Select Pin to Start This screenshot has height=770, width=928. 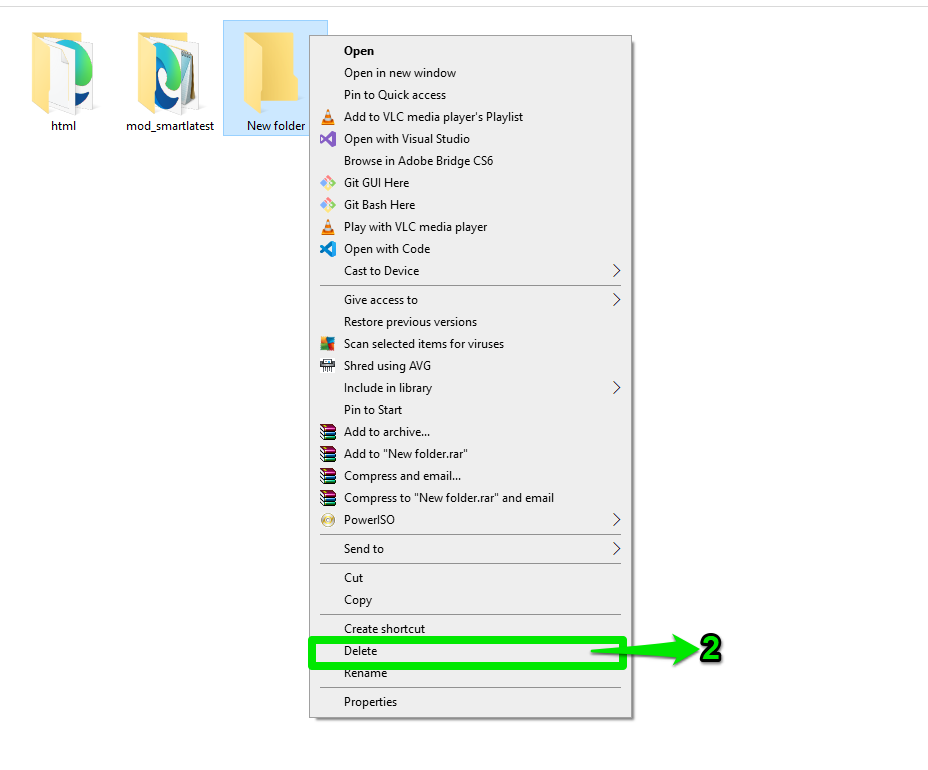click(x=471, y=410)
